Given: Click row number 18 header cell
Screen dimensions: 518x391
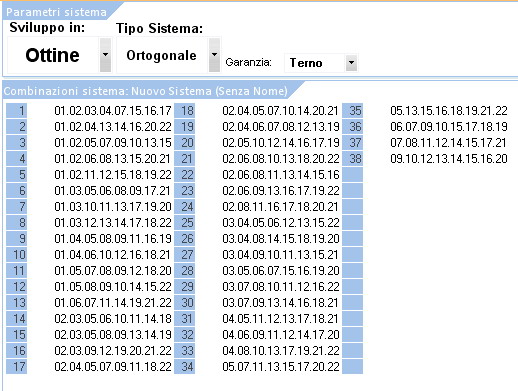Looking at the screenshot, I should (x=184, y=110).
